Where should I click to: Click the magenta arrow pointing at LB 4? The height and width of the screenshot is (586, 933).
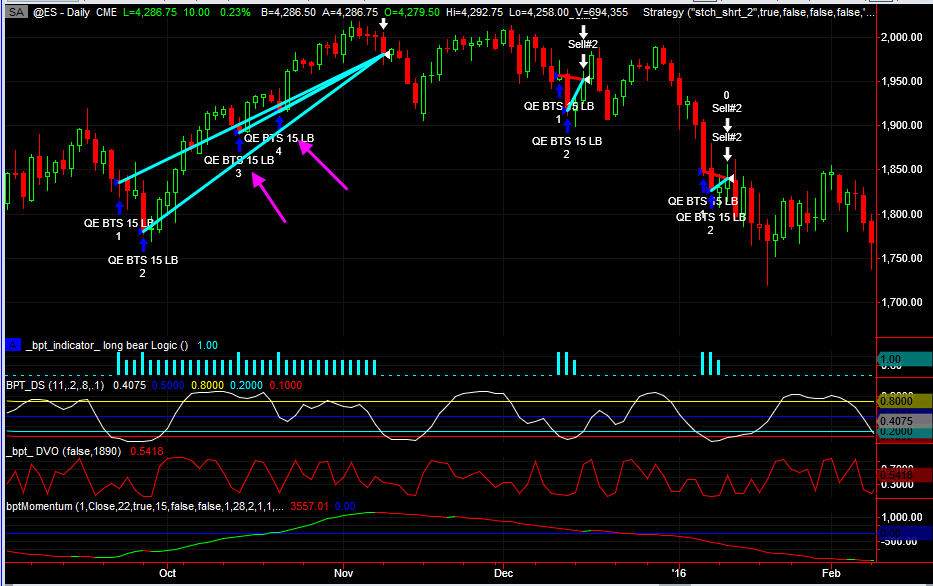[323, 166]
